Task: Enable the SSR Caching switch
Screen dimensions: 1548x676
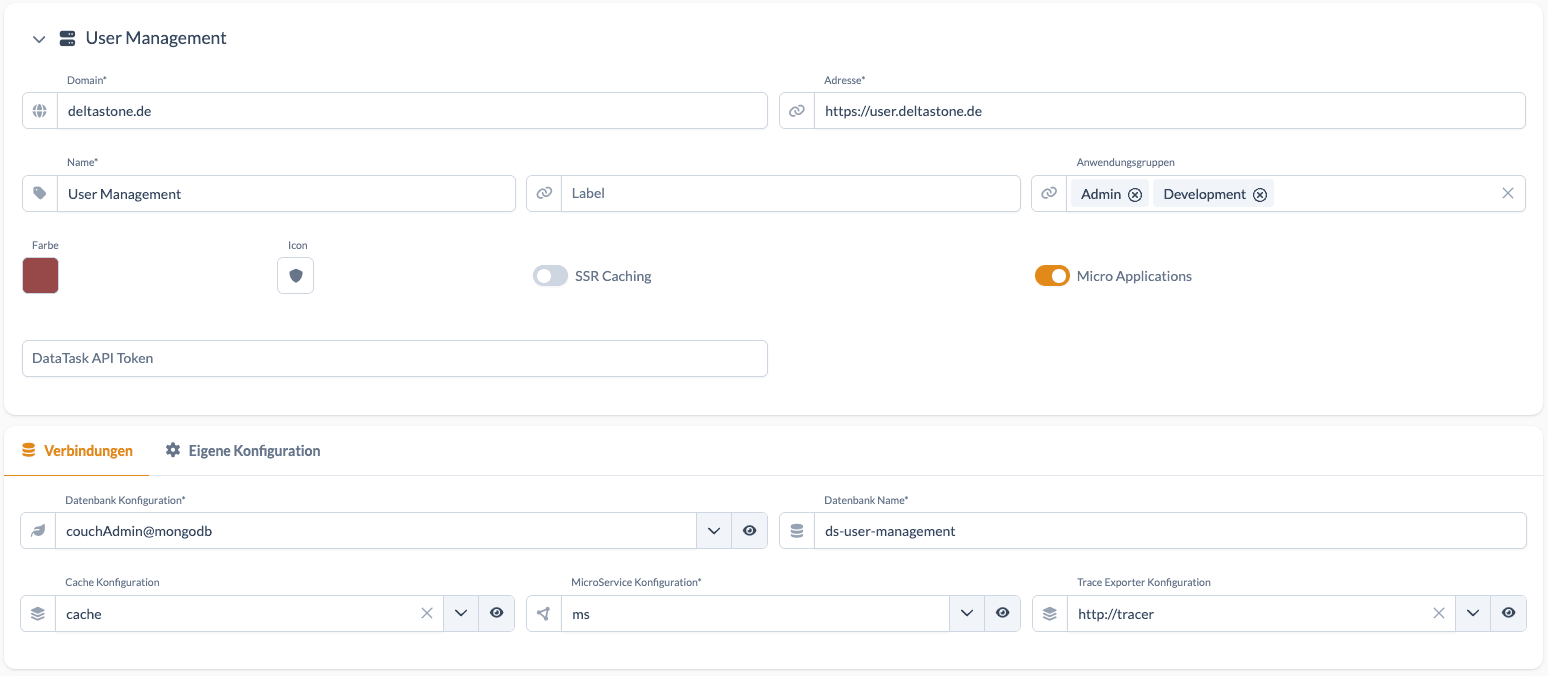Action: (x=550, y=276)
